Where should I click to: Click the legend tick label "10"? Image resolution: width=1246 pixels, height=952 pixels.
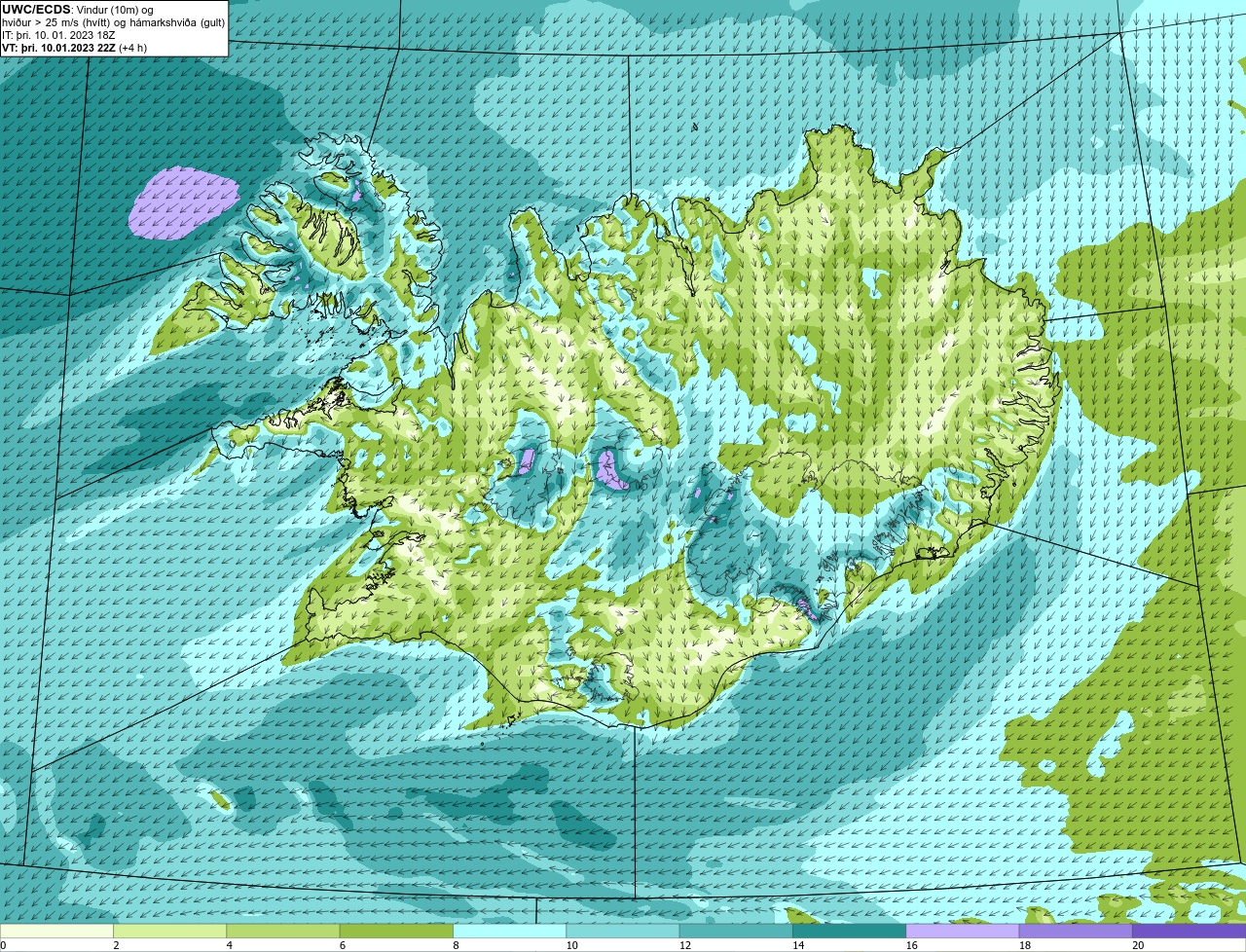coord(572,945)
